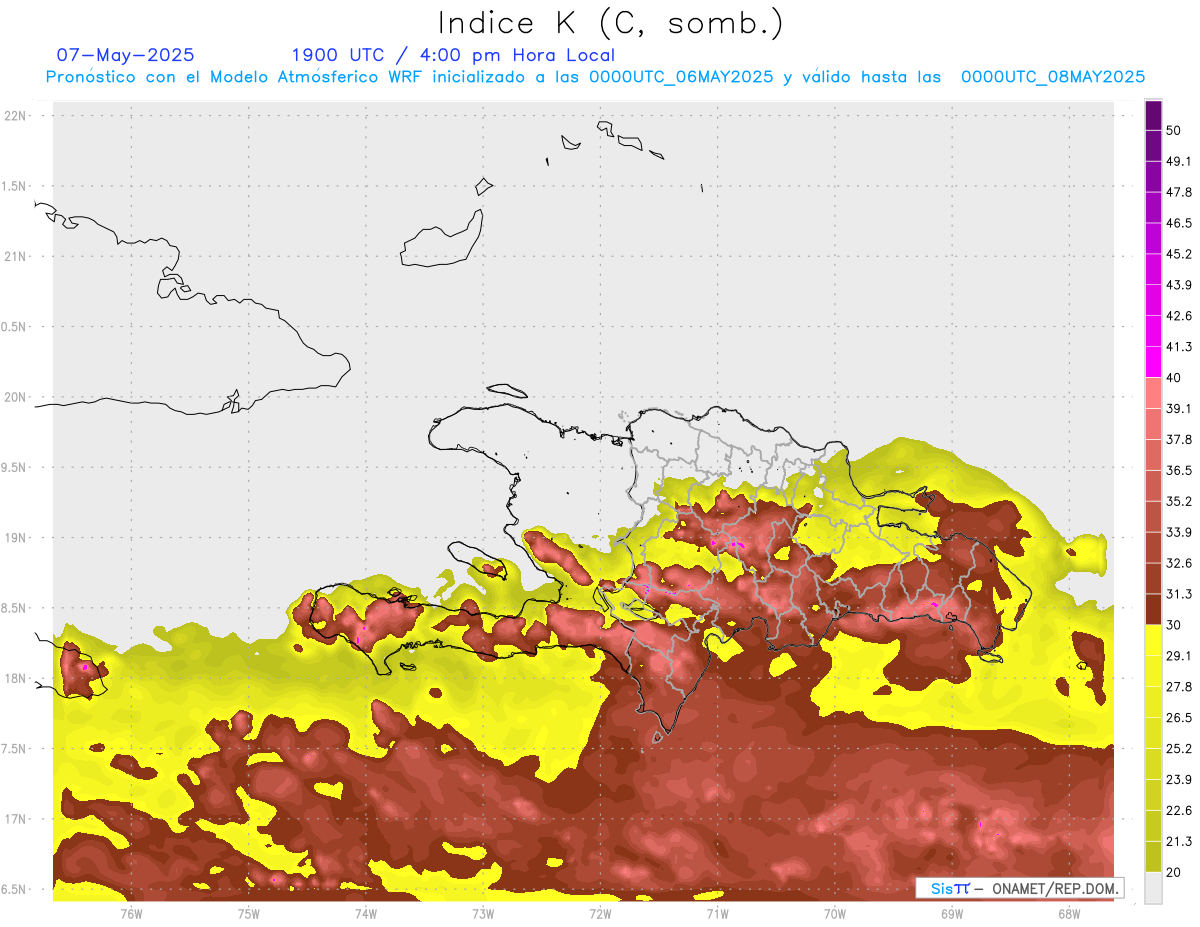The width and height of the screenshot is (1200, 927).
Task: Click the '07-May-2025' date text
Action: coord(125,55)
